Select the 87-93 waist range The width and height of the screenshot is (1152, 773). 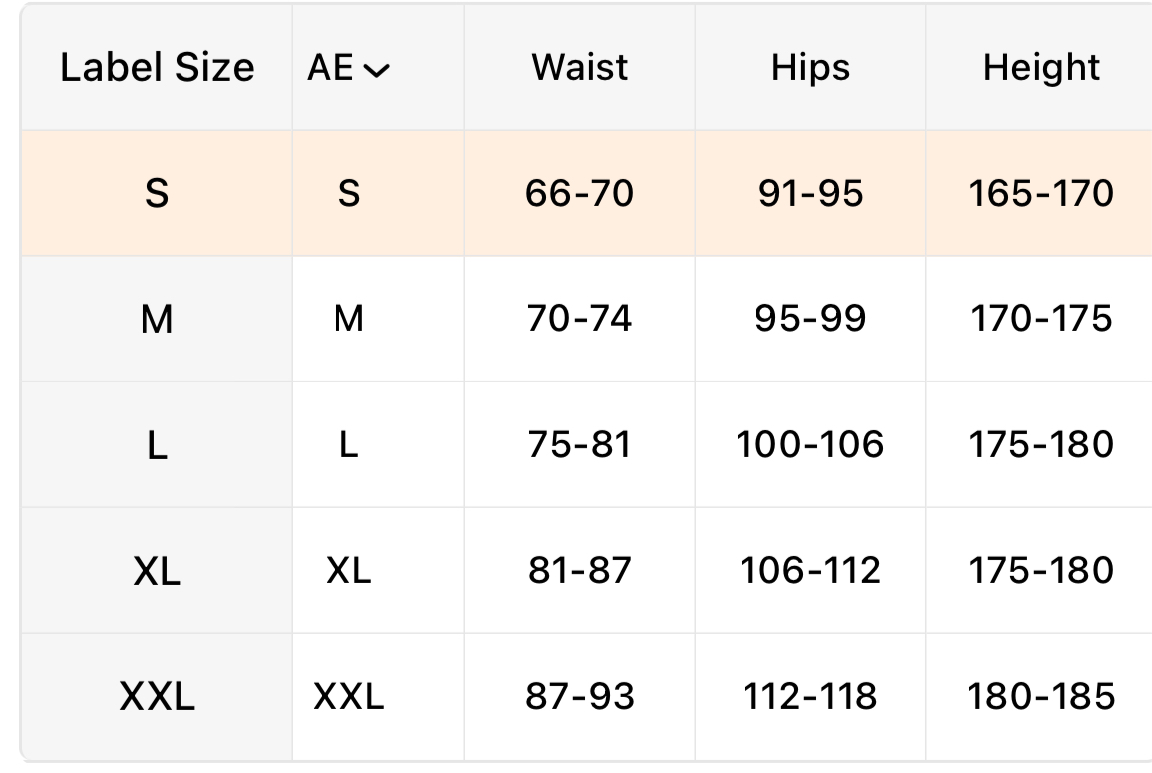pyautogui.click(x=580, y=697)
